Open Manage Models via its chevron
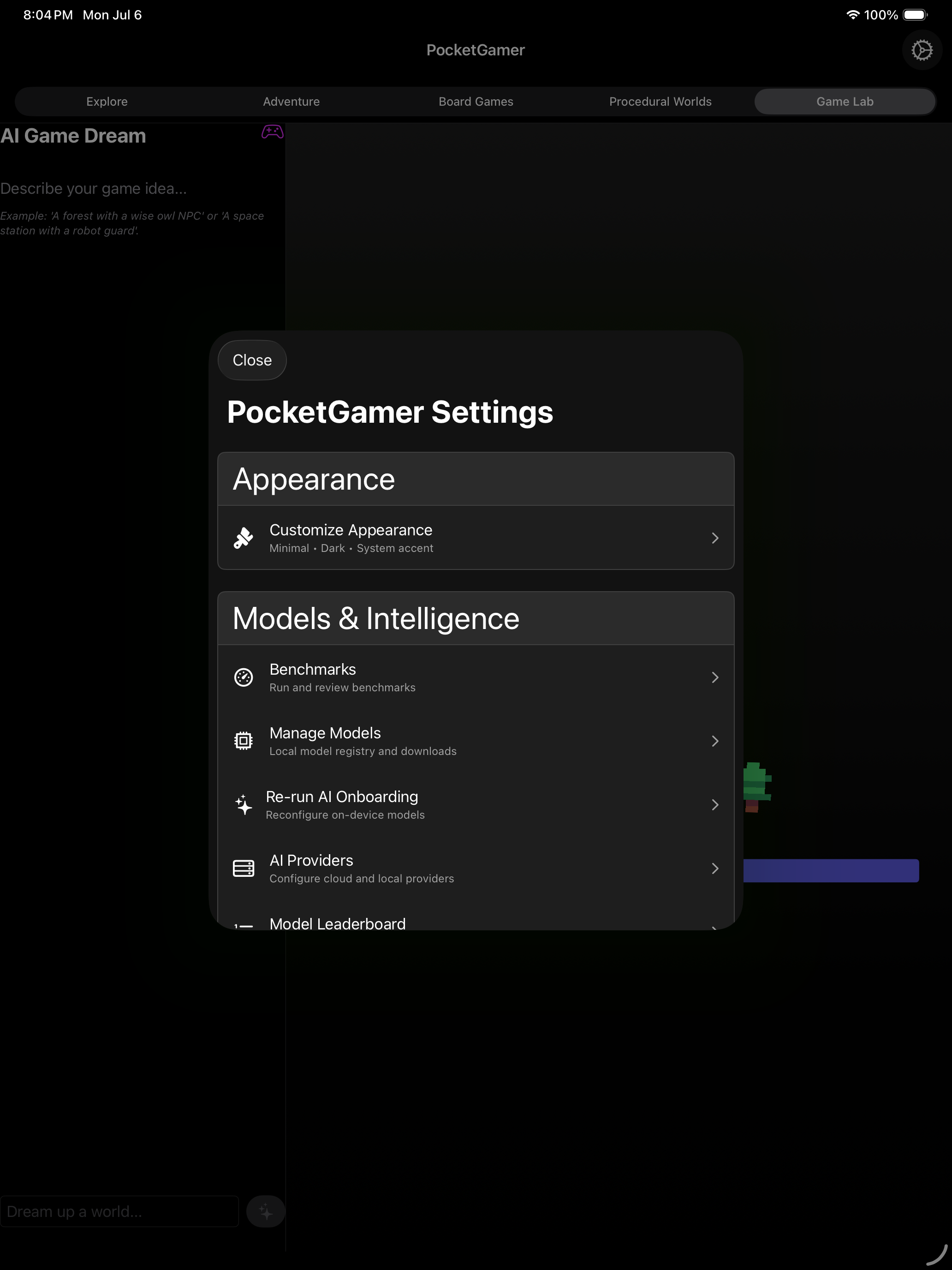Image resolution: width=952 pixels, height=1270 pixels. pos(715,741)
